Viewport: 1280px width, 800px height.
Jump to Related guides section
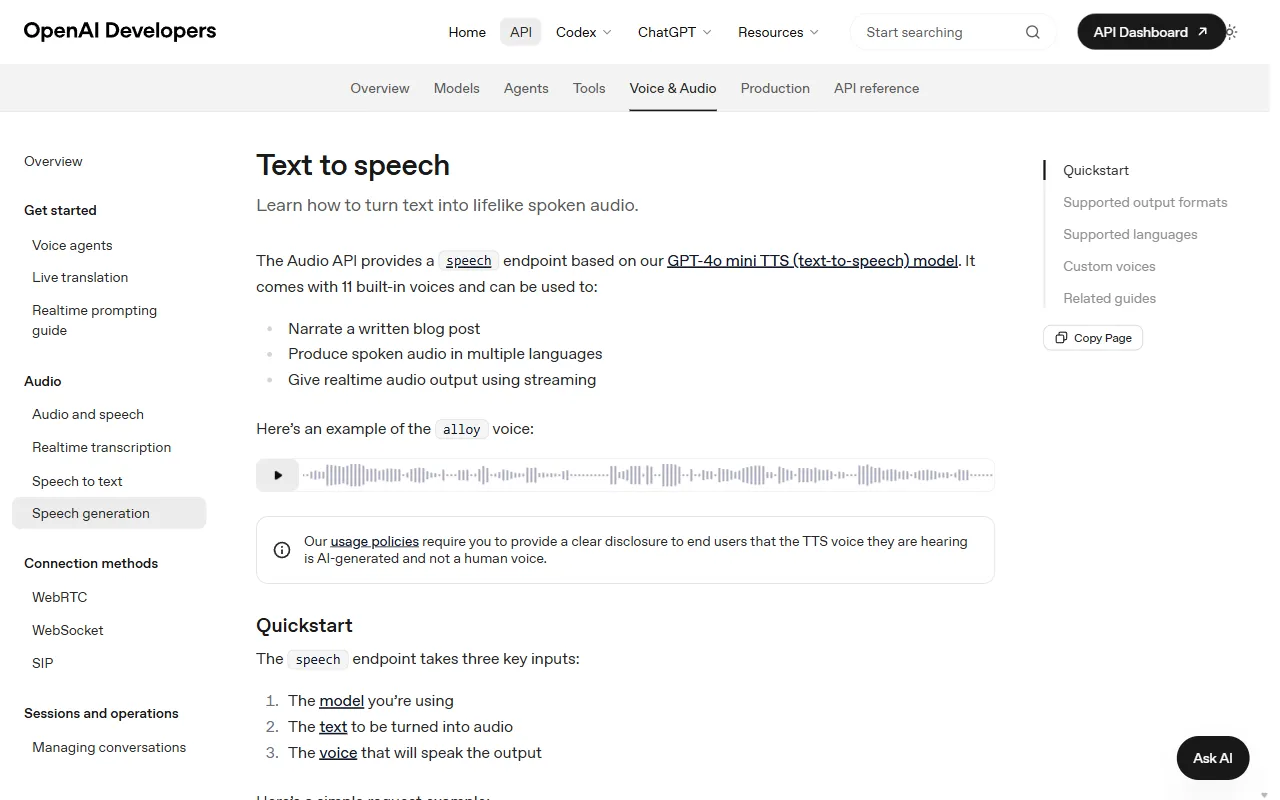tap(1109, 298)
